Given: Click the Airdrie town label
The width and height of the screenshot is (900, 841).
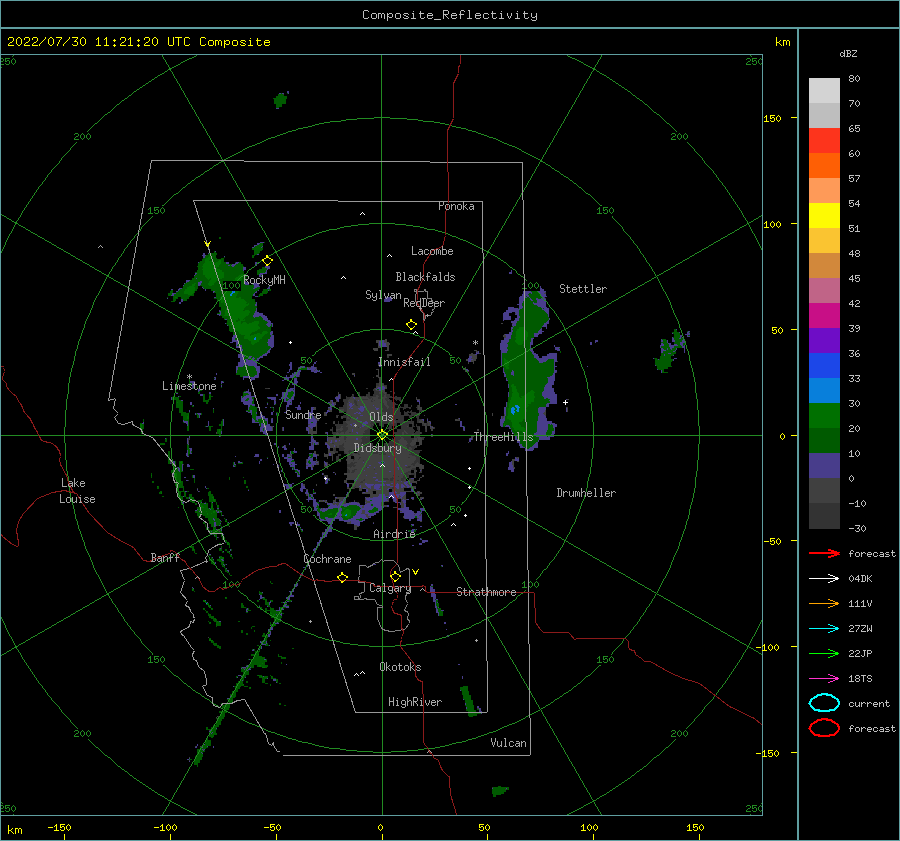Looking at the screenshot, I should coord(394,534).
